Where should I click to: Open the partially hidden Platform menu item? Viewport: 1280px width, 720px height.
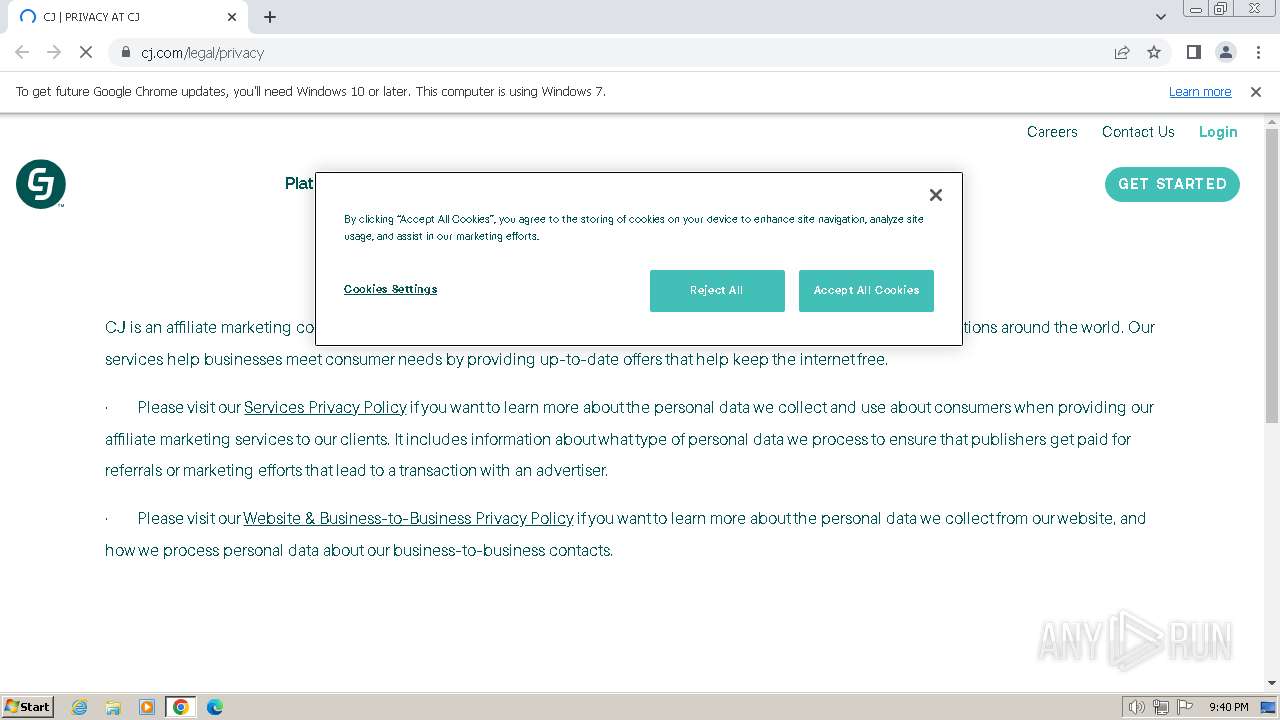pos(299,184)
